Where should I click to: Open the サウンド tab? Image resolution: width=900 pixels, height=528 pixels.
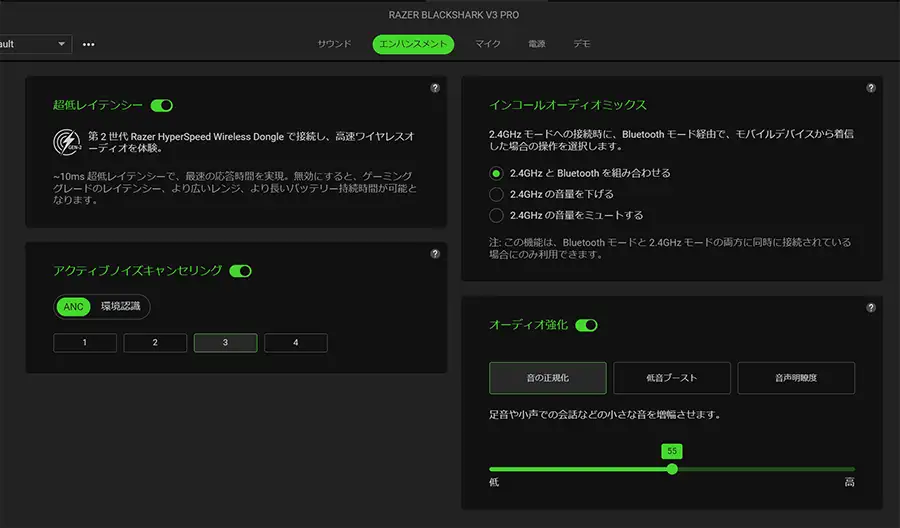tap(335, 44)
